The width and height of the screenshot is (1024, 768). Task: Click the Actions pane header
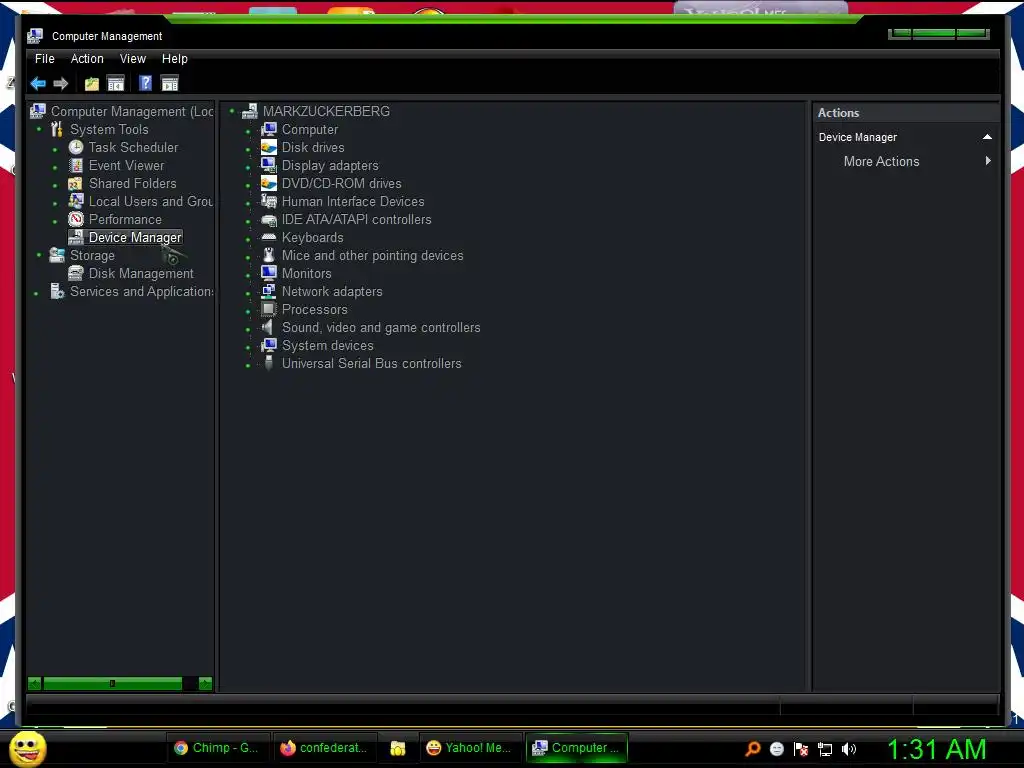(x=906, y=113)
